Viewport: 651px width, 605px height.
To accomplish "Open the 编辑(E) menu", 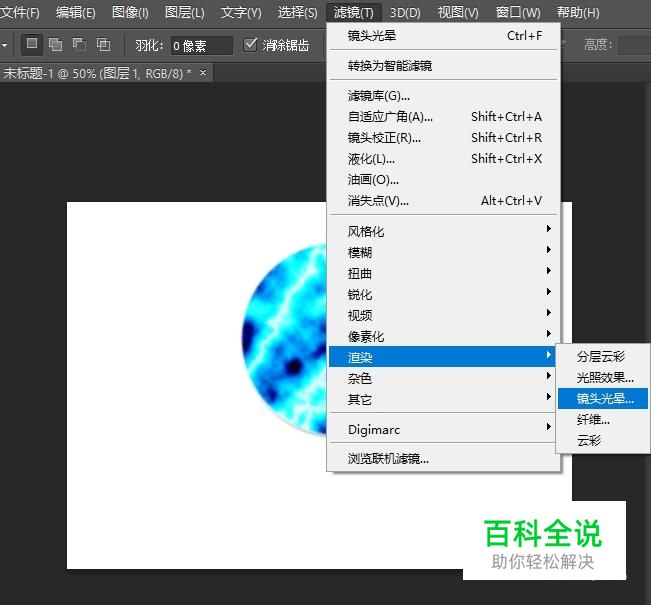I will click(76, 12).
